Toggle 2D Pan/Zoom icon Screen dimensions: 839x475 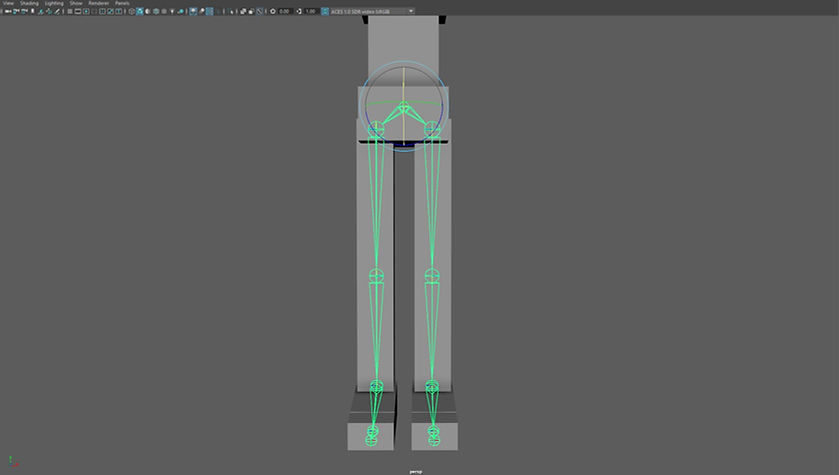tap(49, 11)
